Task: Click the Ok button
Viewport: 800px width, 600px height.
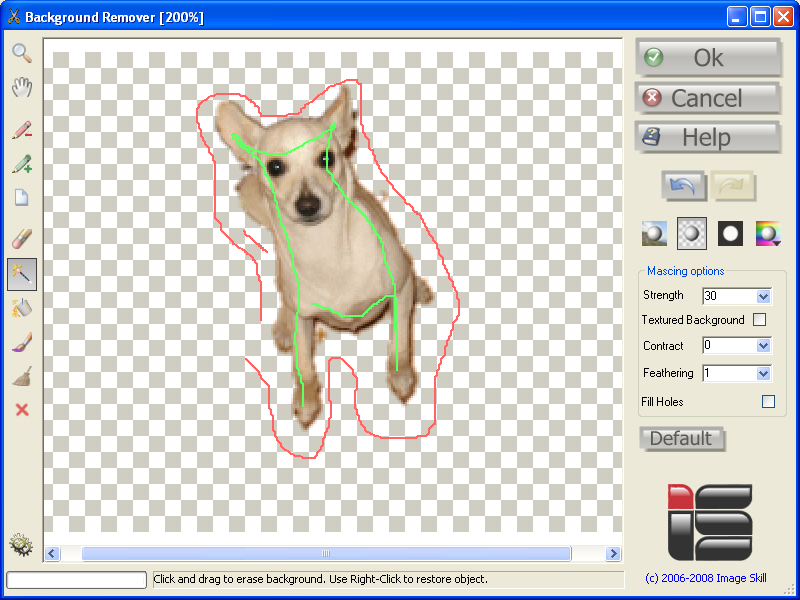Action: click(x=708, y=58)
